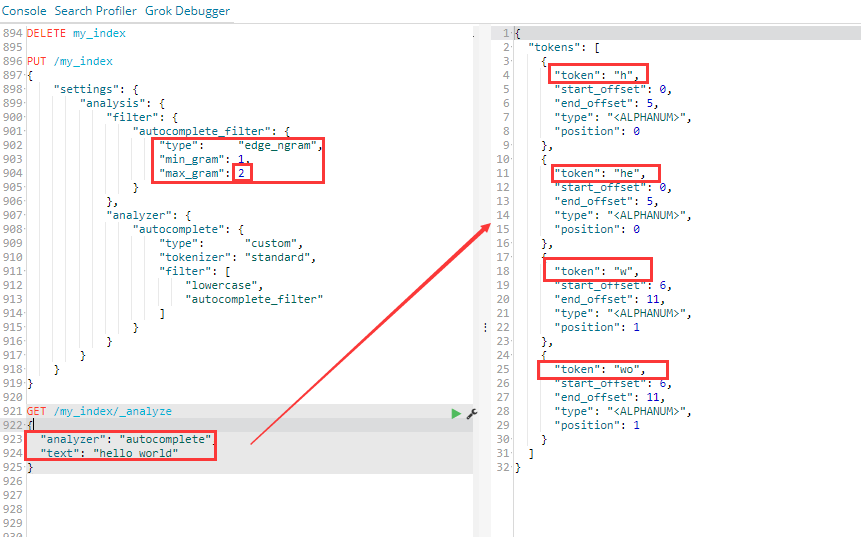This screenshot has width=861, height=537.
Task: Click the "edge_ngram" type value
Action: pos(277,145)
